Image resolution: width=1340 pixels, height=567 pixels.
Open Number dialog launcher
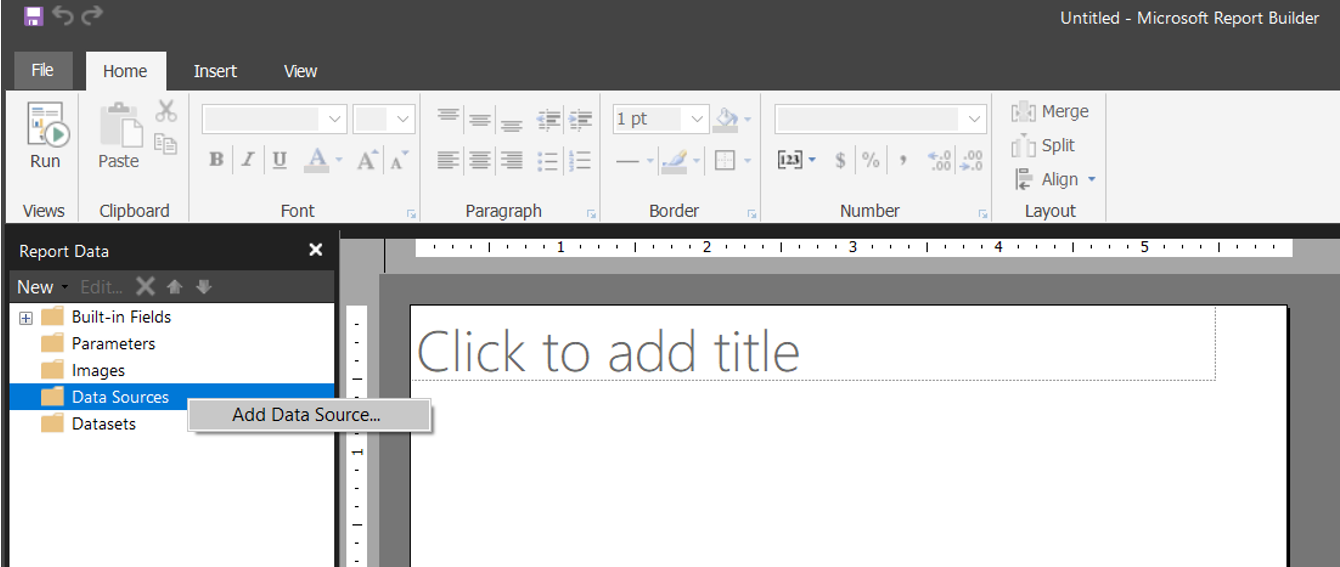coord(982,214)
